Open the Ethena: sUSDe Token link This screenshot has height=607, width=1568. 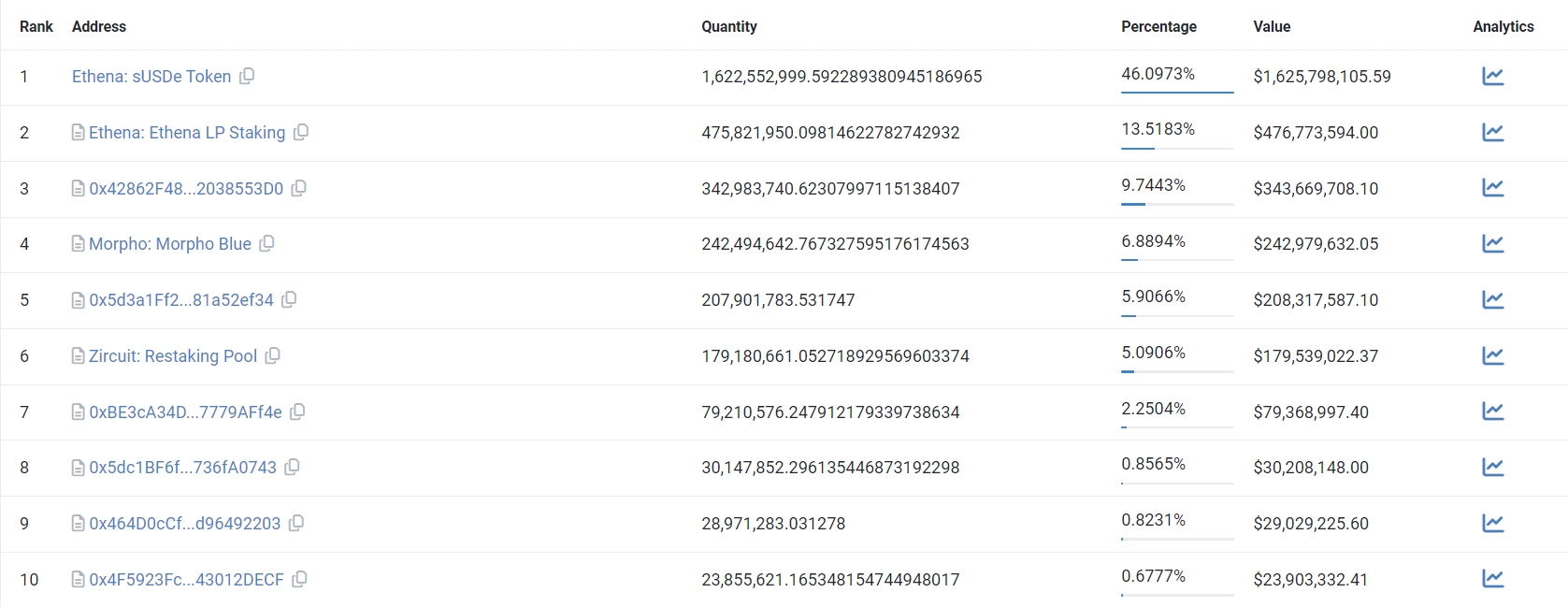151,77
